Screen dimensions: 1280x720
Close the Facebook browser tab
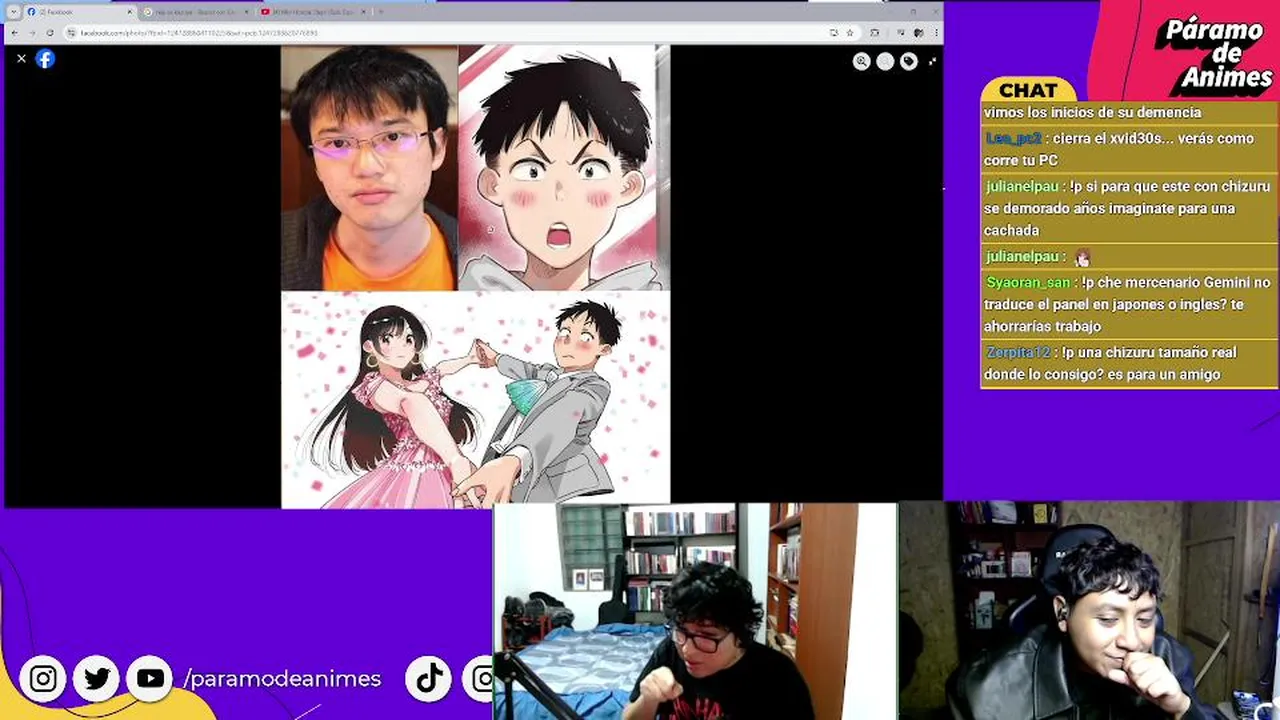tap(129, 12)
